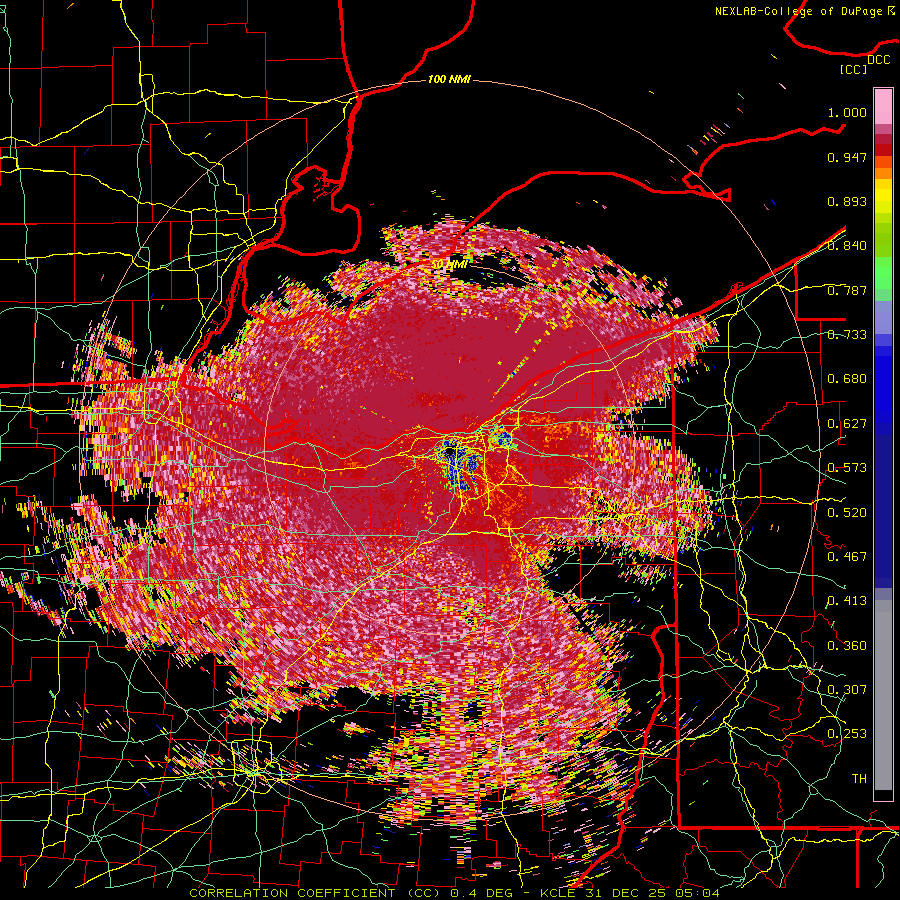This screenshot has width=900, height=900.
Task: Click the 0.947 scale value
Action: tap(847, 157)
